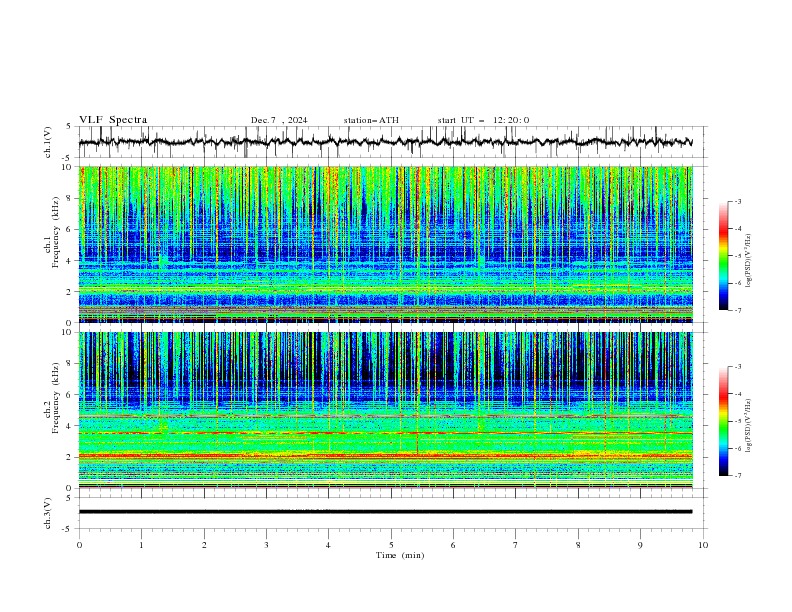Click time axis tick label "7"

point(516,545)
